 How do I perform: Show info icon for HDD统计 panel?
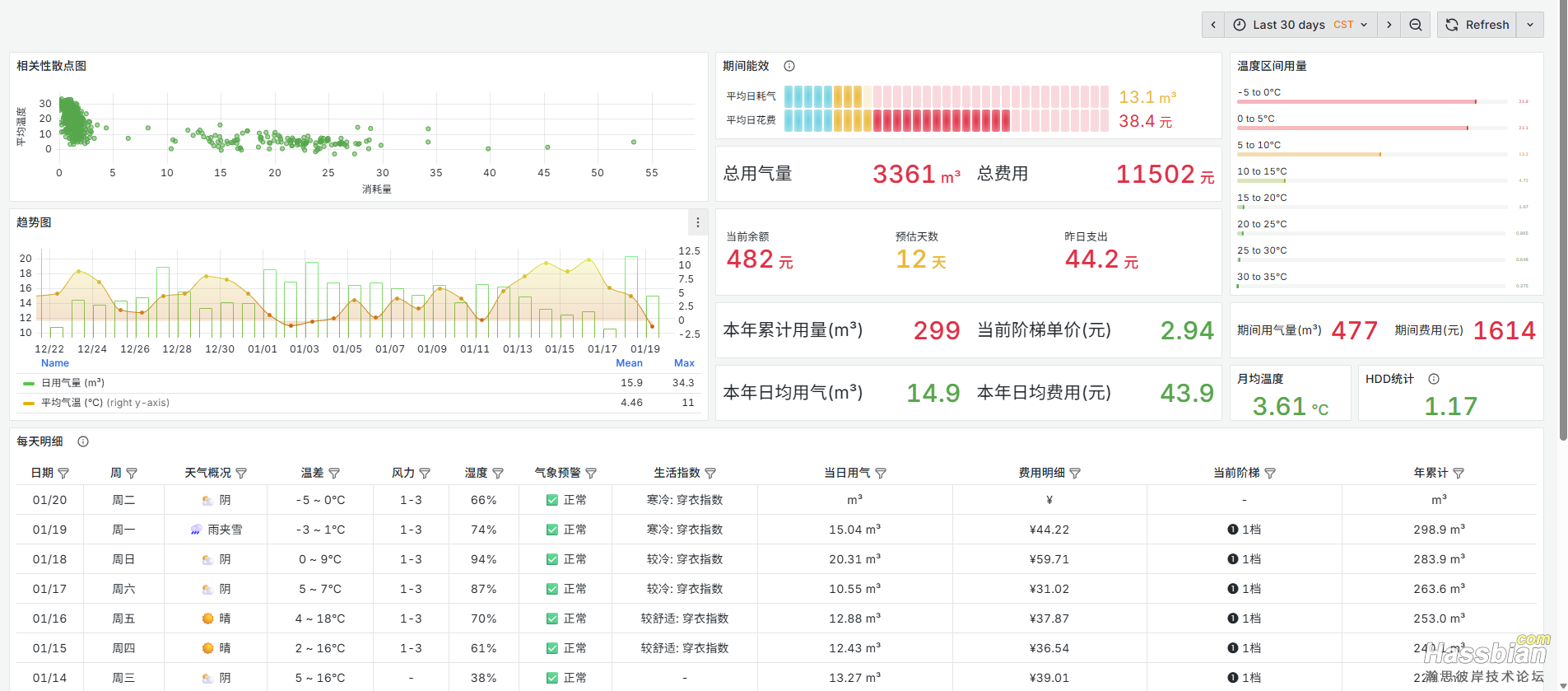pos(1434,379)
